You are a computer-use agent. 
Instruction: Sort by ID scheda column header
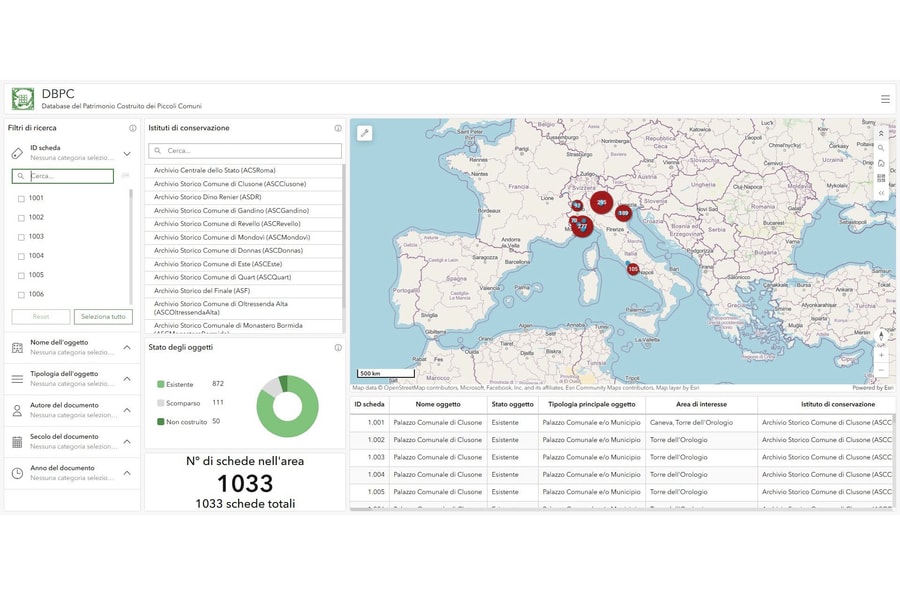(x=370, y=404)
